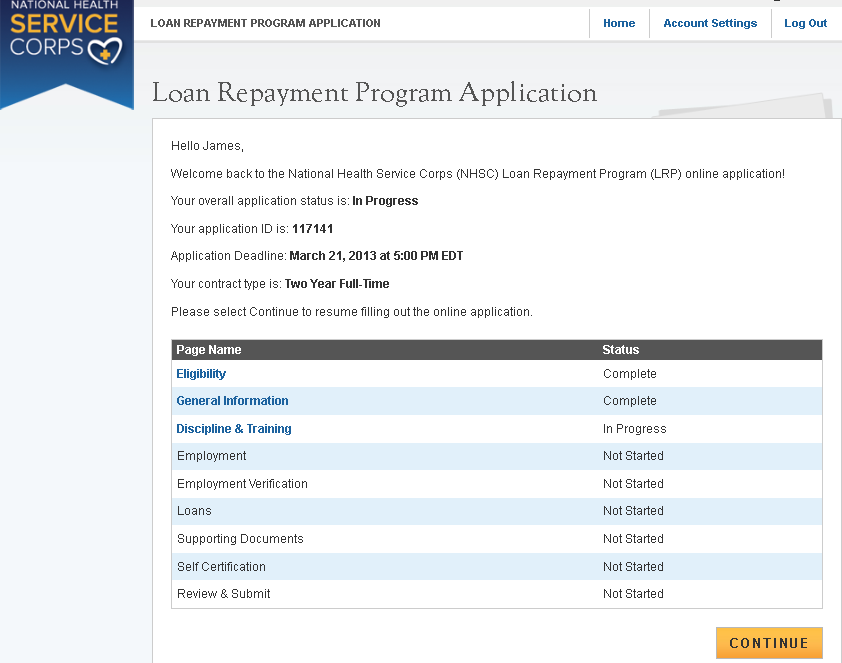
Task: Open the General Information link
Action: coord(232,401)
